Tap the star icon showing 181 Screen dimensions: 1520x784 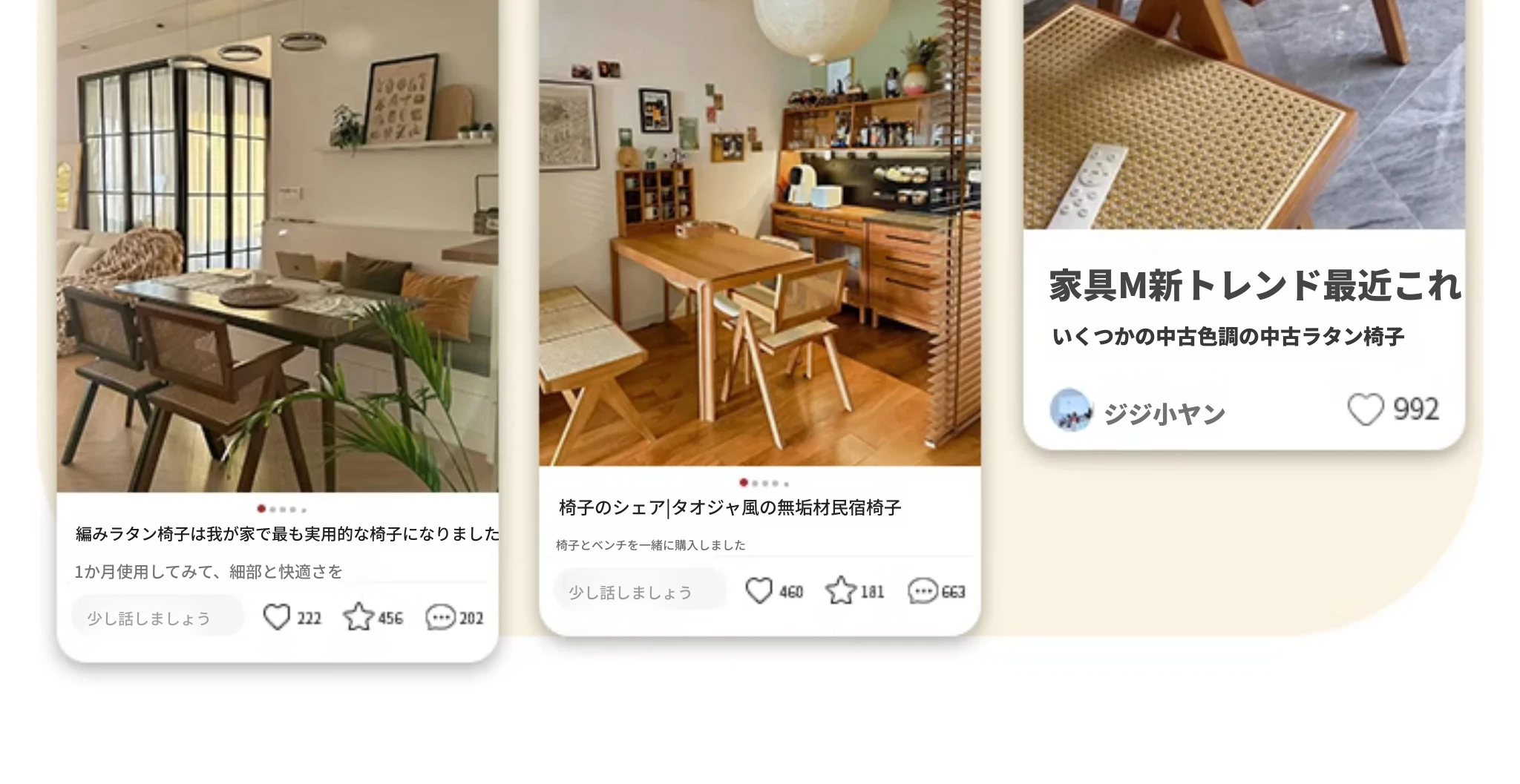[x=841, y=591]
